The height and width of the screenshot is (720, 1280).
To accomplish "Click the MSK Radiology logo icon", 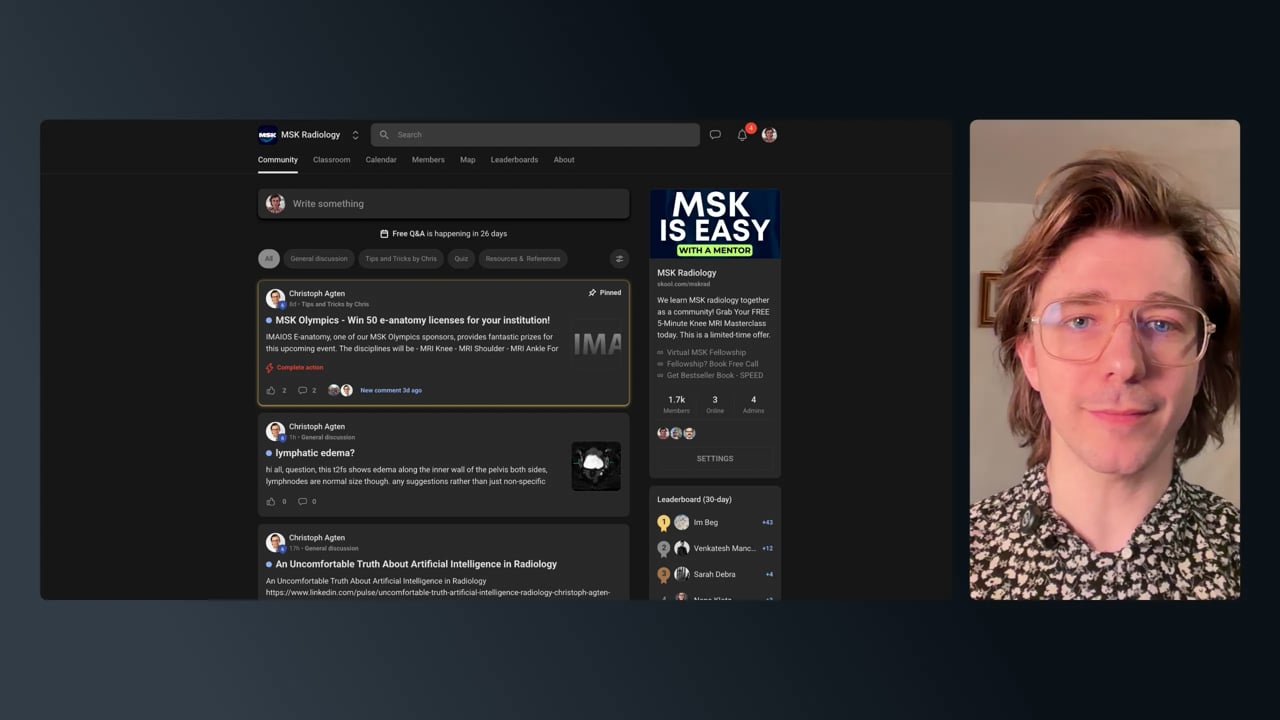I will tap(267, 135).
